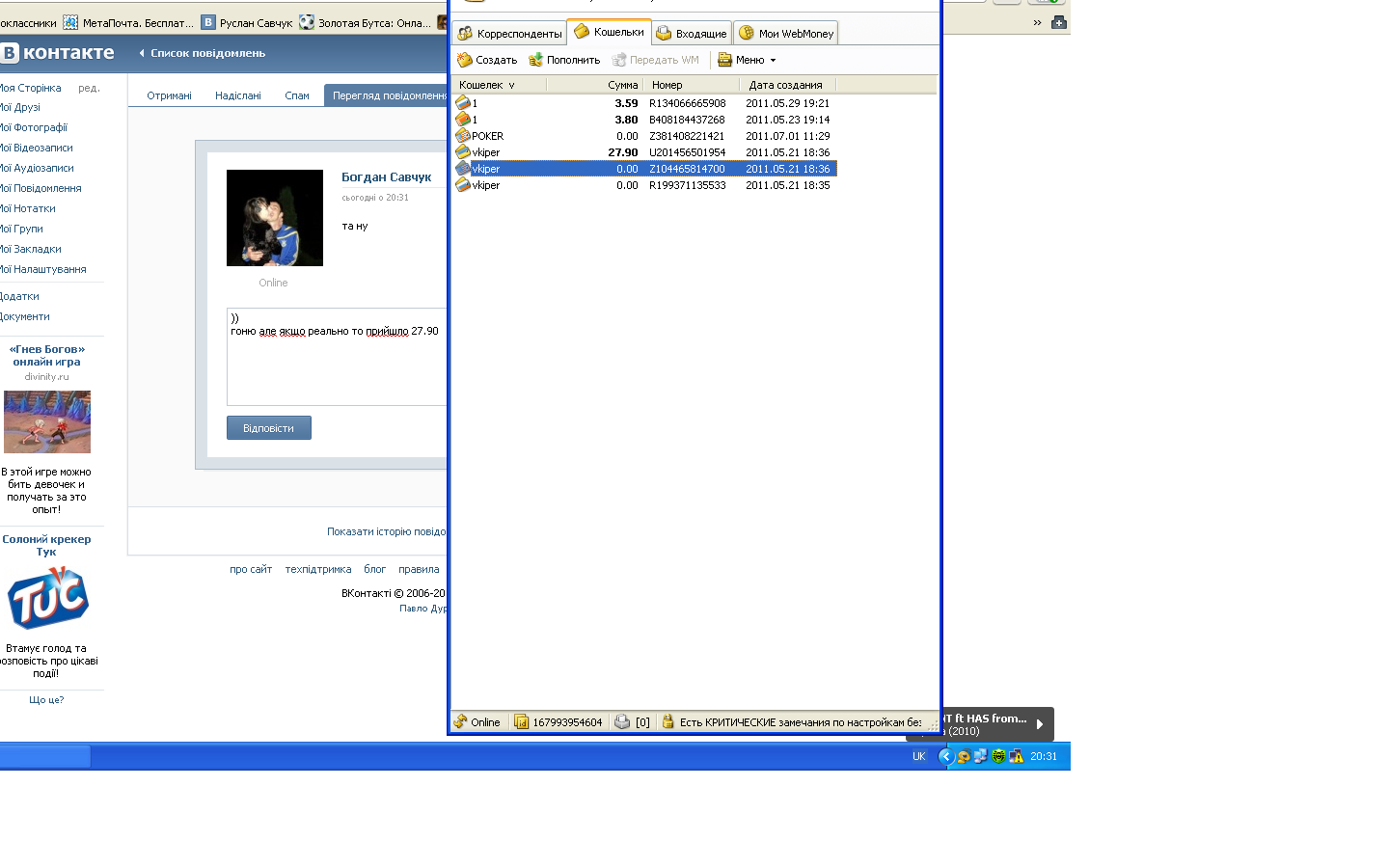
Task: Open the Руслан Савчук bookmark
Action: coord(247,23)
